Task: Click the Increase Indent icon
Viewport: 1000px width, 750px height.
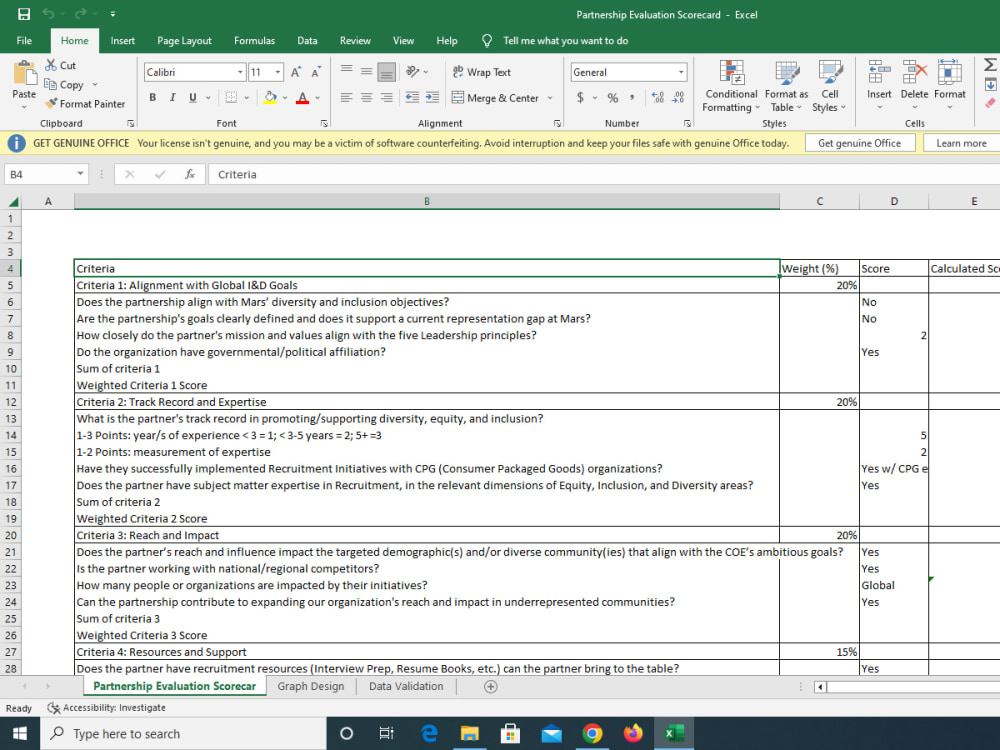Action: (432, 98)
